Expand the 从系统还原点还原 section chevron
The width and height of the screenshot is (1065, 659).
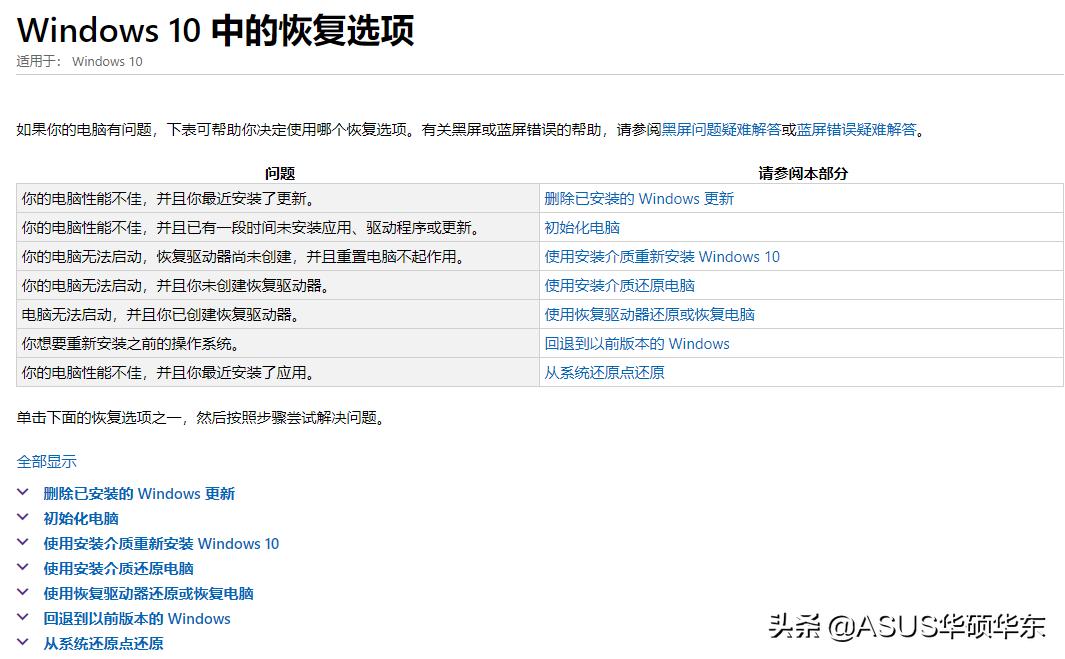tap(22, 643)
